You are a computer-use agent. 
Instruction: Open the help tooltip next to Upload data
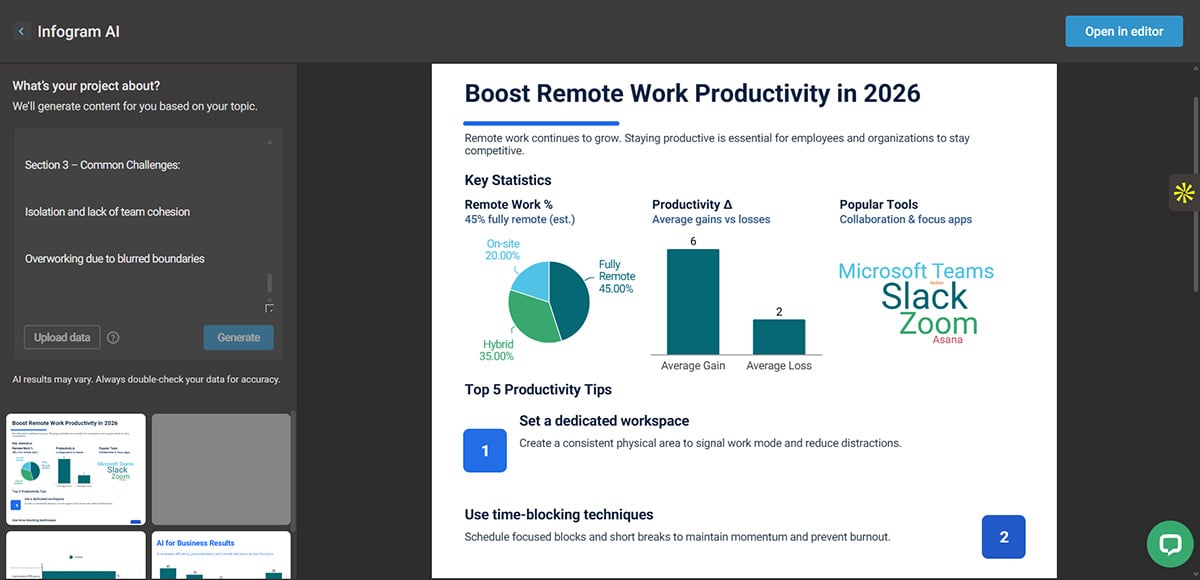(x=113, y=337)
